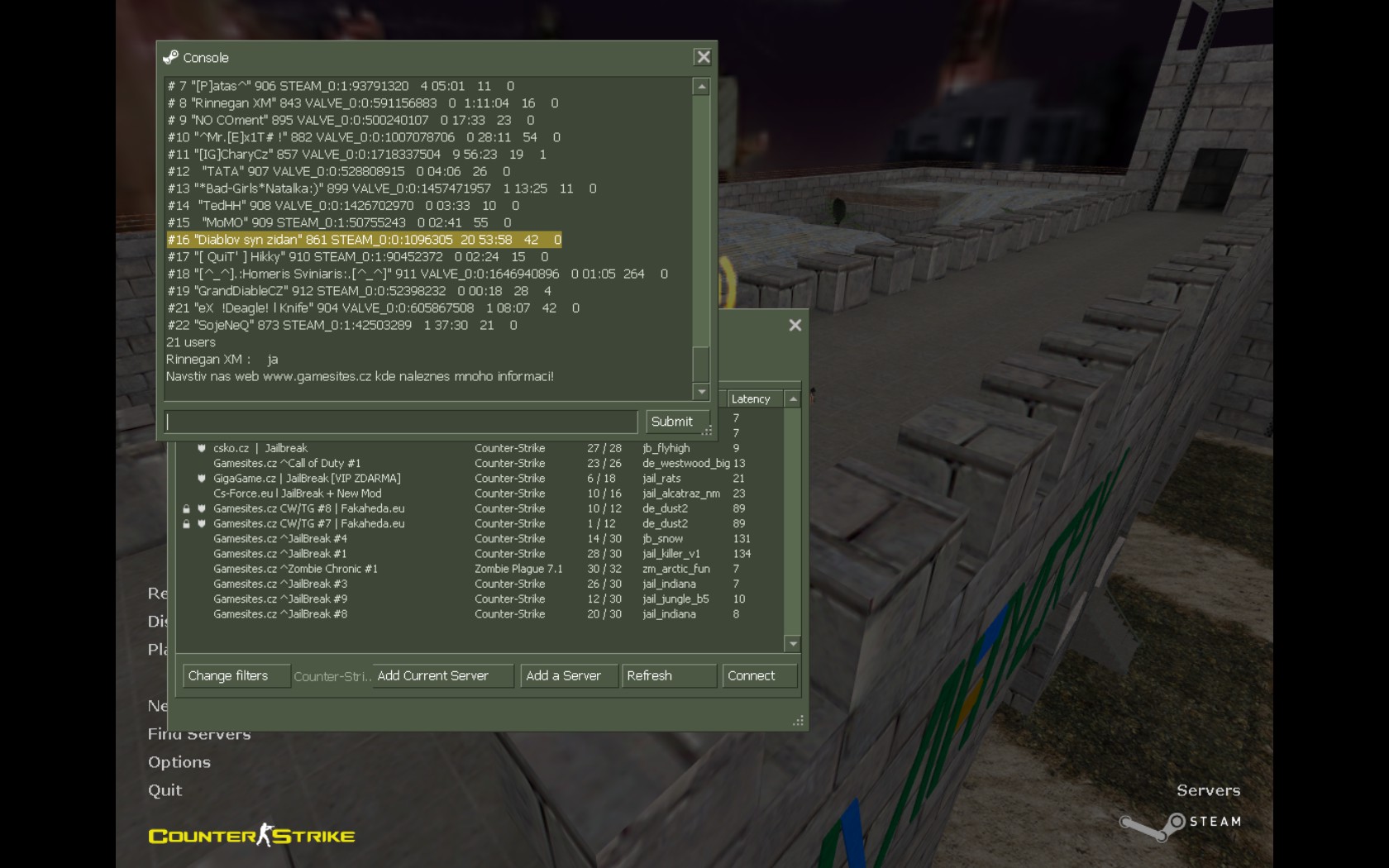Select Gamesites.cz ^JailBreak #9 server
This screenshot has height=868, width=1389.
point(480,599)
